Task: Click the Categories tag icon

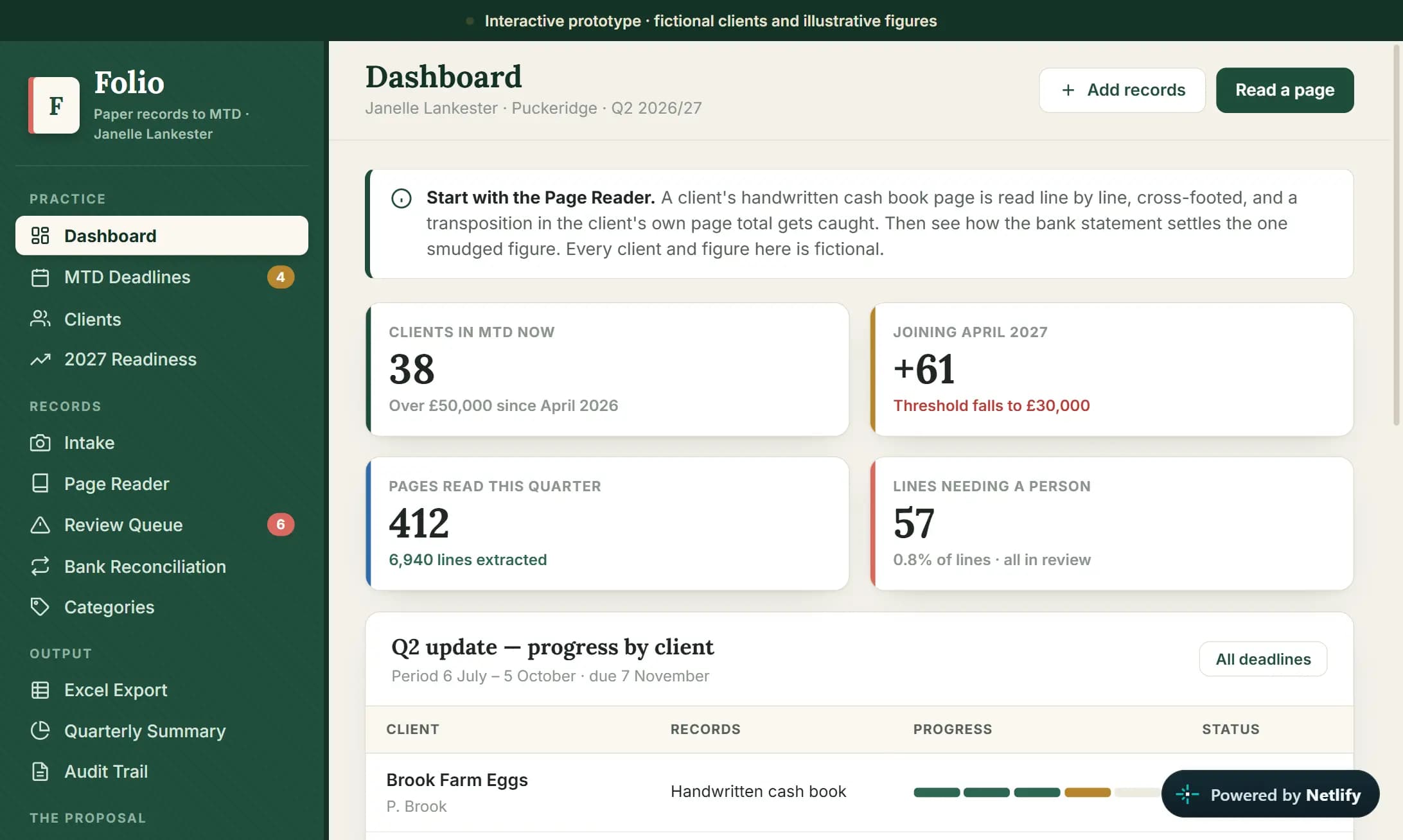Action: click(40, 607)
